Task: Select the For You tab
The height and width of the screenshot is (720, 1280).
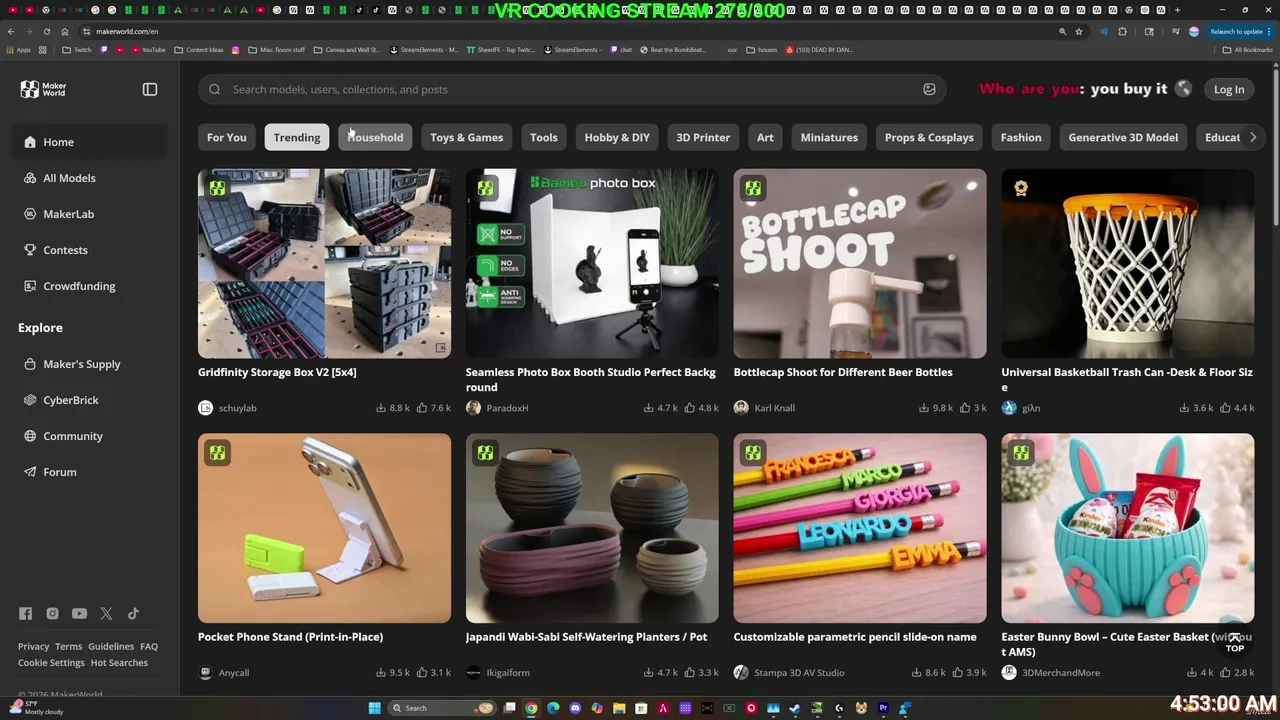Action: coord(226,137)
